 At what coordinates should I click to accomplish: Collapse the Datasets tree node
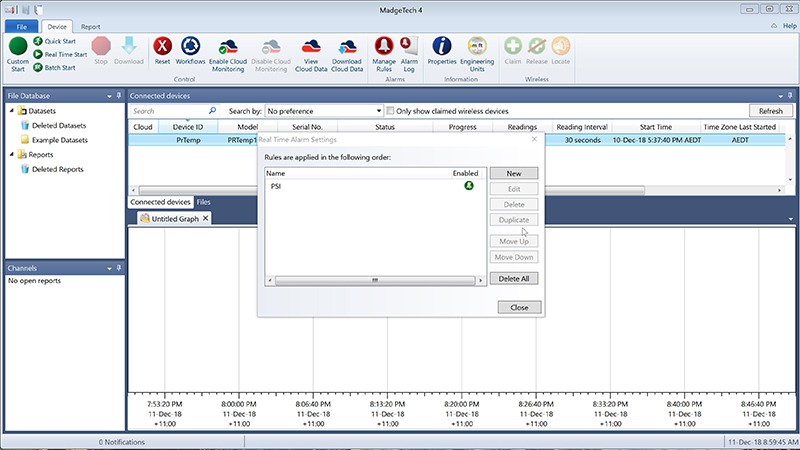pos(13,111)
